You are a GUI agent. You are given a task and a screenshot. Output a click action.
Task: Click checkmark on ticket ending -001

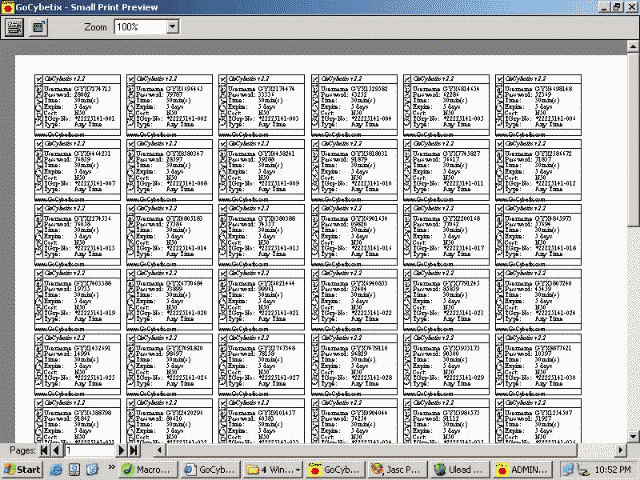pos(39,79)
